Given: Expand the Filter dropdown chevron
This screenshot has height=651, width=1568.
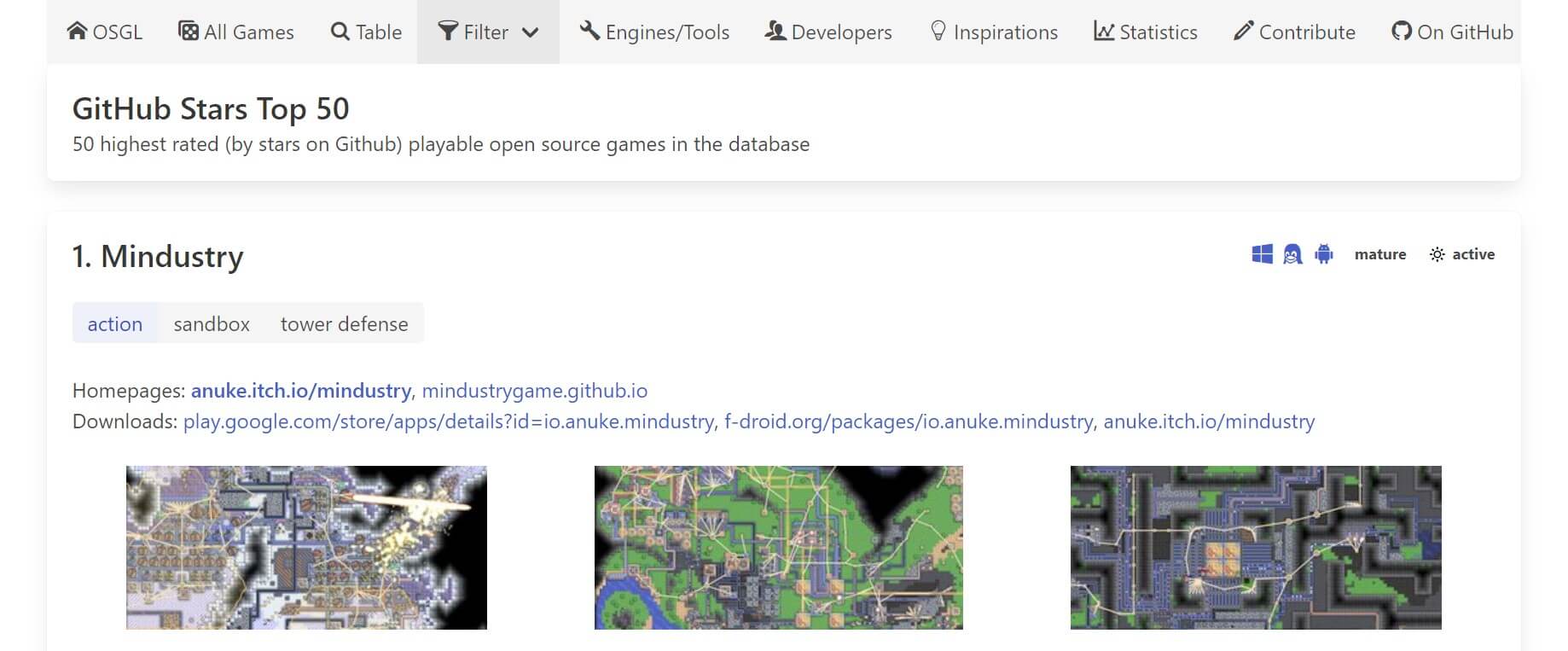Looking at the screenshot, I should click(531, 32).
